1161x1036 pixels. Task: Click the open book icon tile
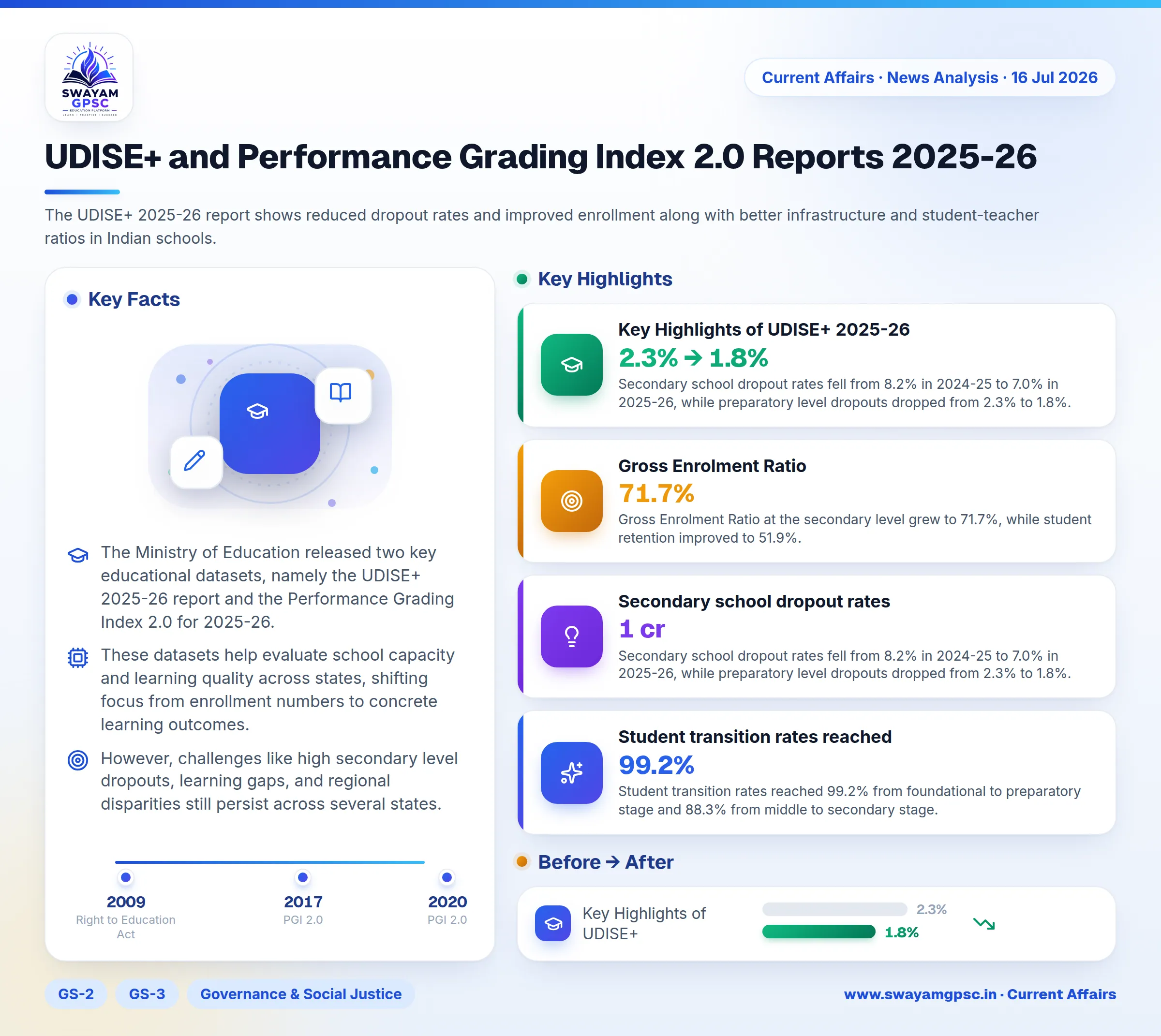(x=343, y=395)
